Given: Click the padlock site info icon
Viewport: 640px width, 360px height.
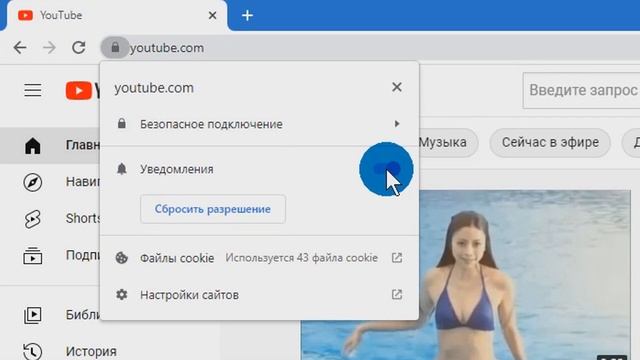Looking at the screenshot, I should (x=115, y=48).
